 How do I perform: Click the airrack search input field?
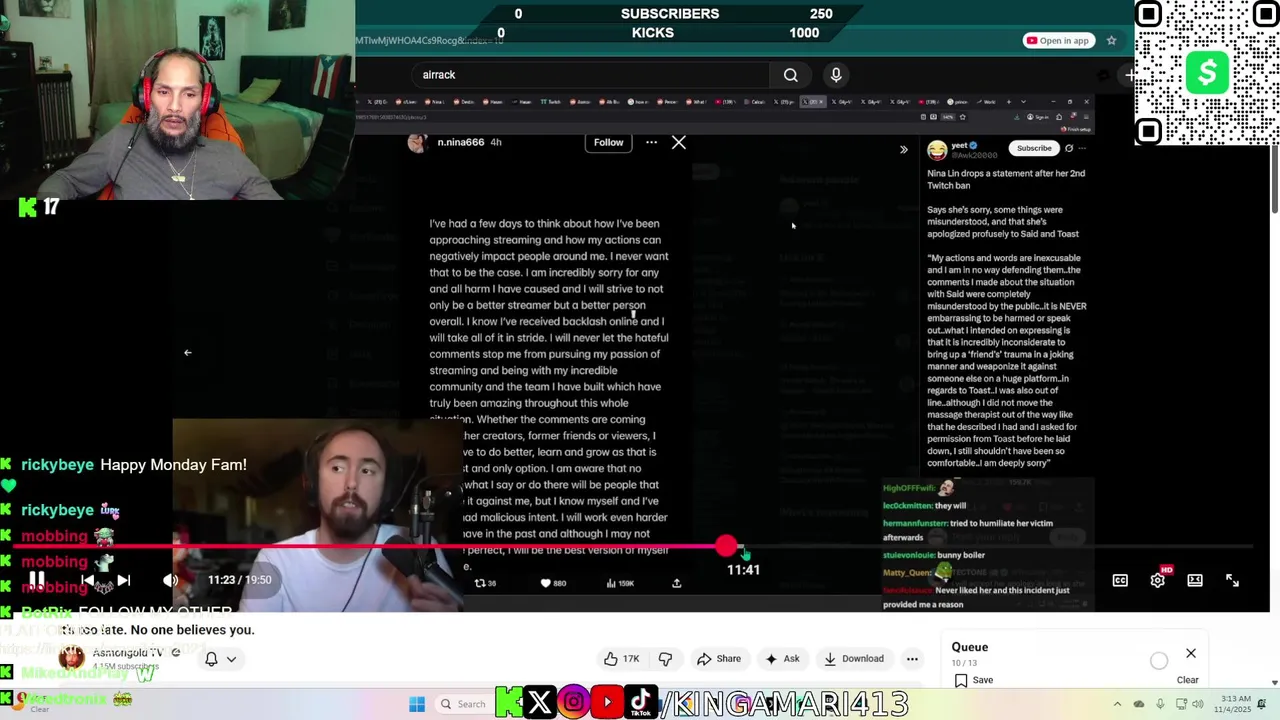tap(590, 75)
